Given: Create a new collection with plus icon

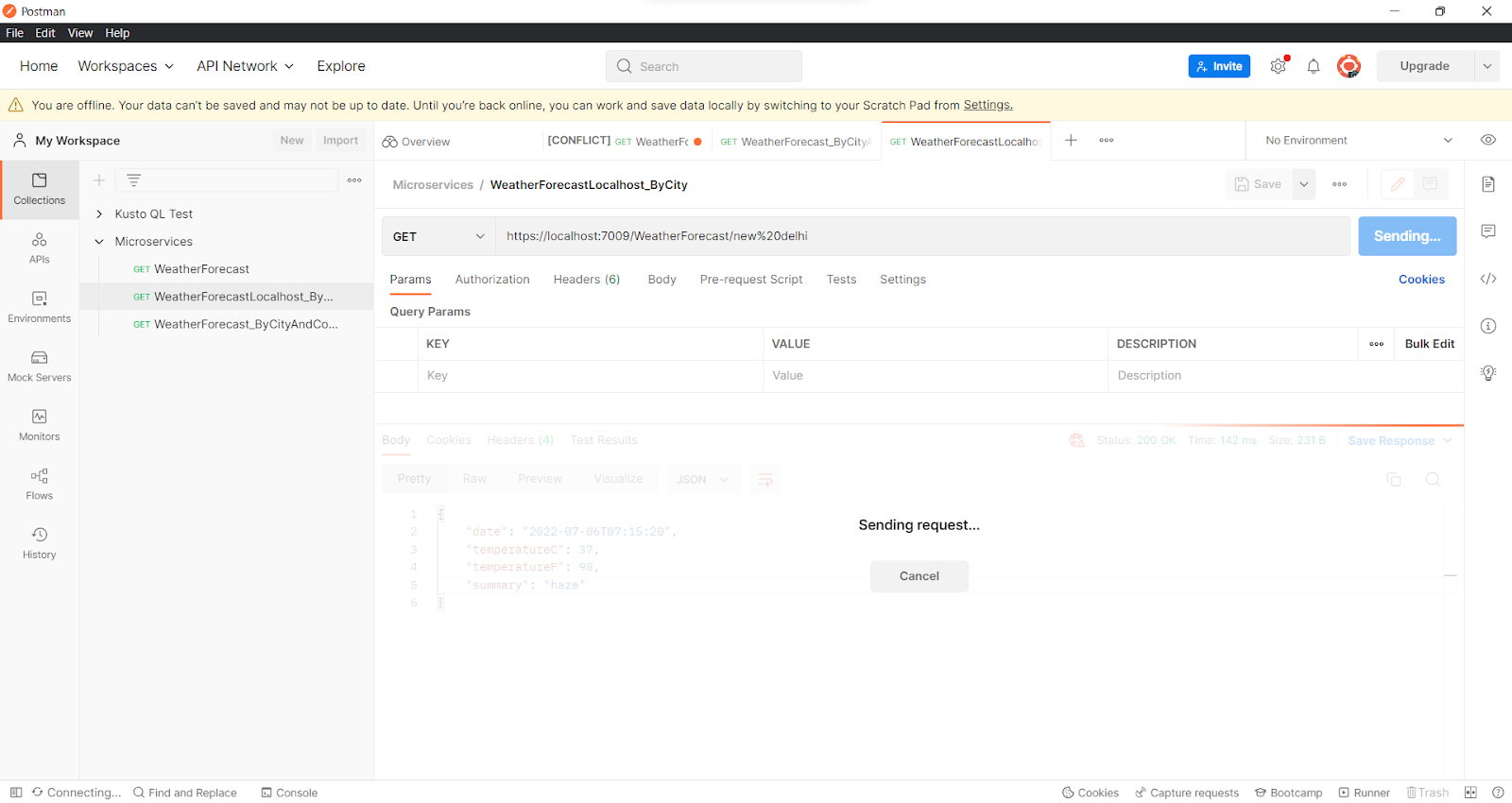Looking at the screenshot, I should tap(99, 180).
